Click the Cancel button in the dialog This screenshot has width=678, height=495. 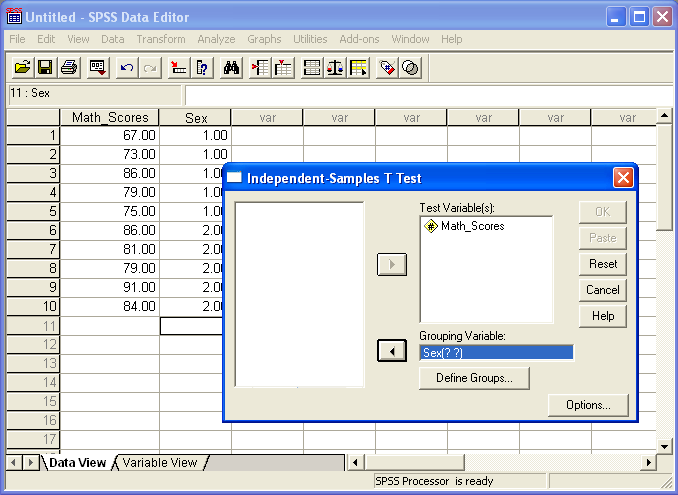pyautogui.click(x=603, y=290)
